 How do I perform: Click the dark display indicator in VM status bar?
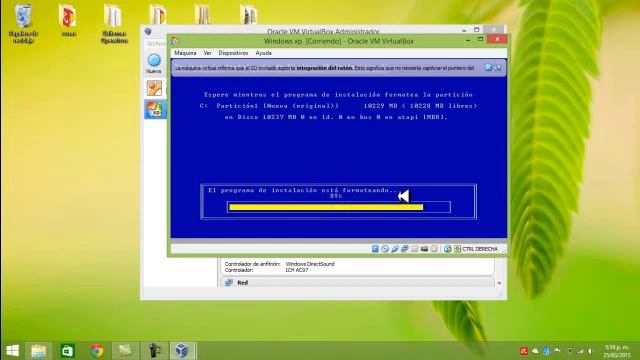pyautogui.click(x=424, y=249)
